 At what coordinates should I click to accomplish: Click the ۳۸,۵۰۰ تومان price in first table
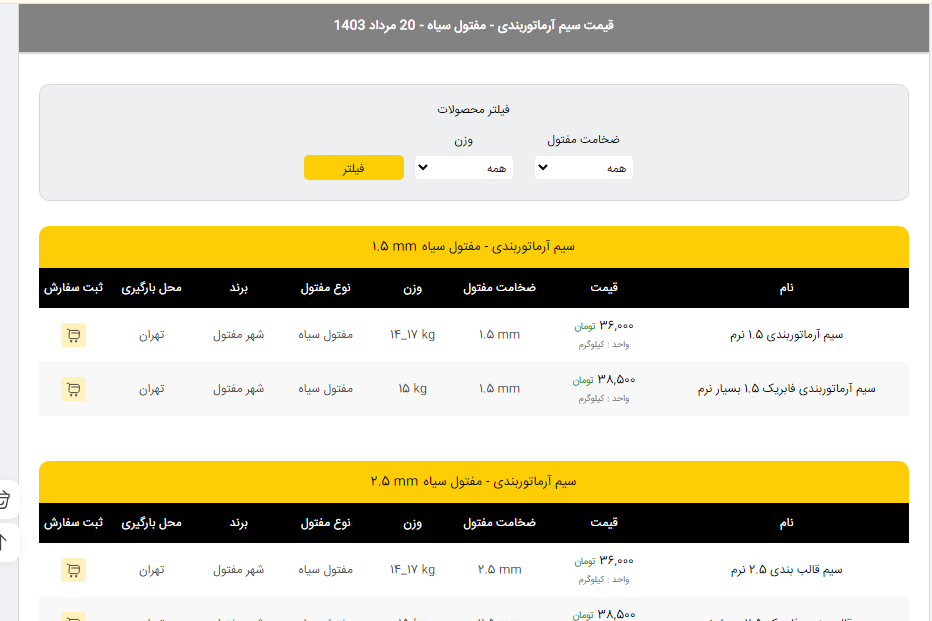pyautogui.click(x=604, y=379)
